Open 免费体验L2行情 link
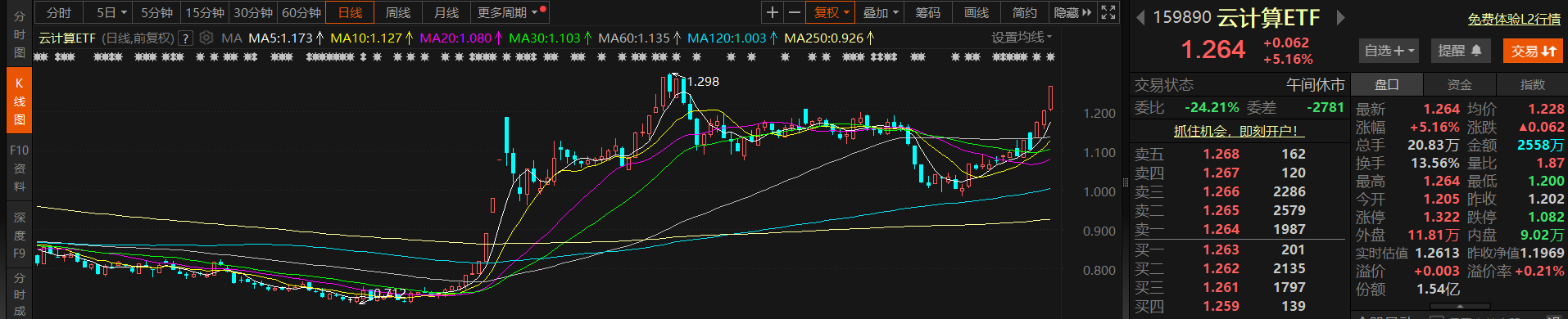The height and width of the screenshot is (319, 1568). pyautogui.click(x=1513, y=19)
